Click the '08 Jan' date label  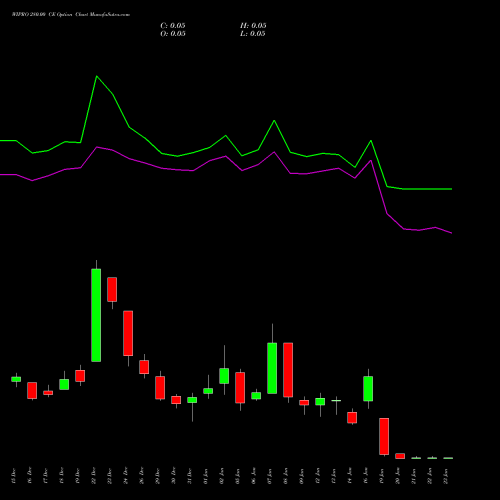[x=286, y=476]
